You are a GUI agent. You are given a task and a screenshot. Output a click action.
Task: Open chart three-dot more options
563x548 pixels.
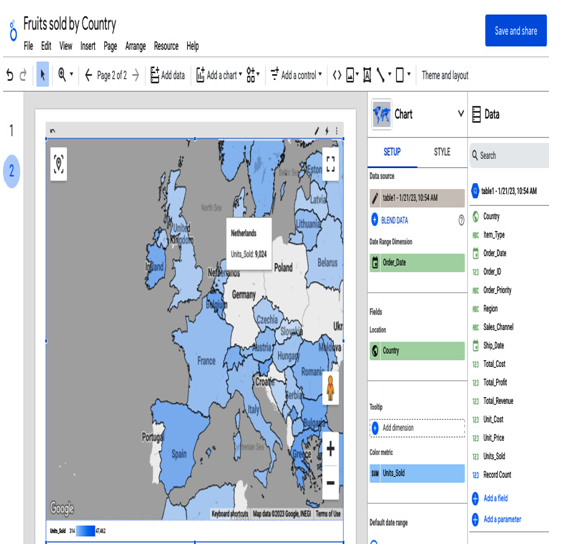336,131
